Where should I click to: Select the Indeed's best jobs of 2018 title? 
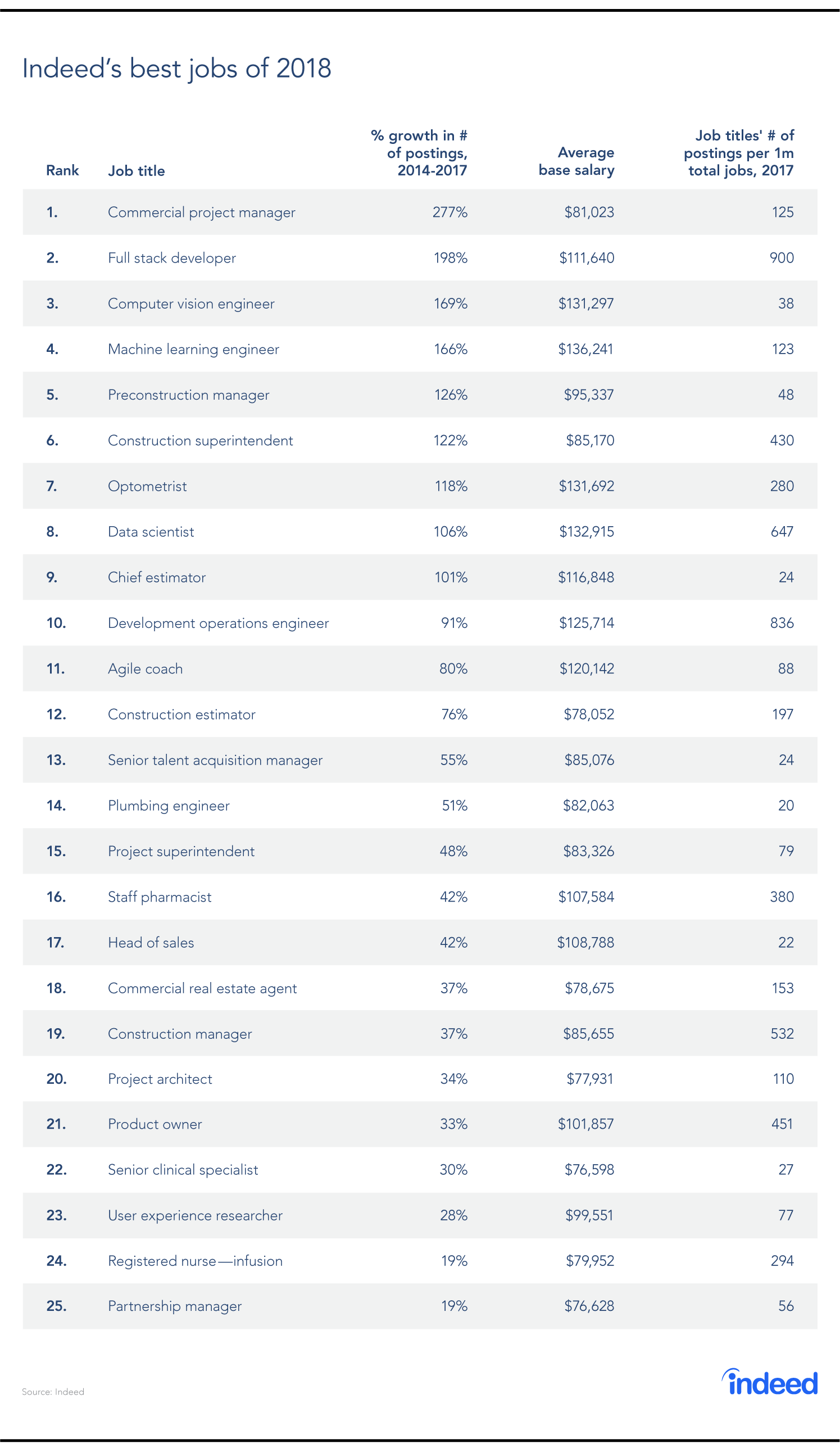point(177,69)
